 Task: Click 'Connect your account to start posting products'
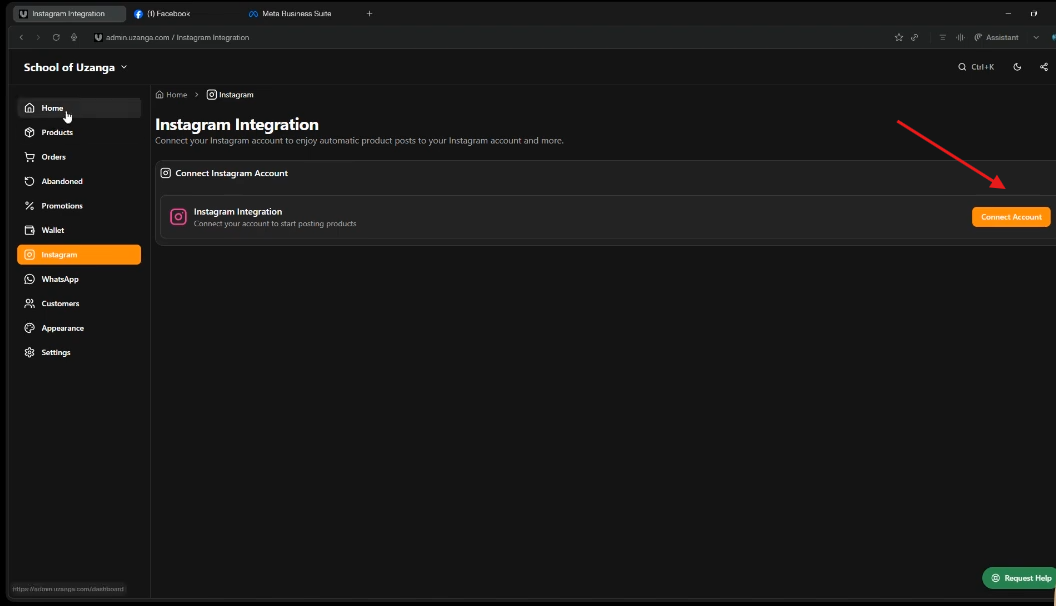coord(275,224)
